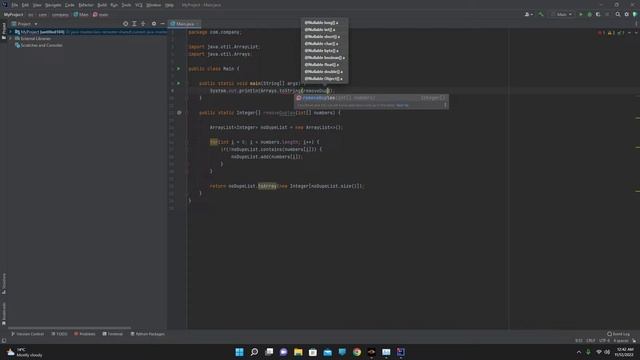Switch to the Main.java editor tab
640x360 pixels.
click(185, 24)
